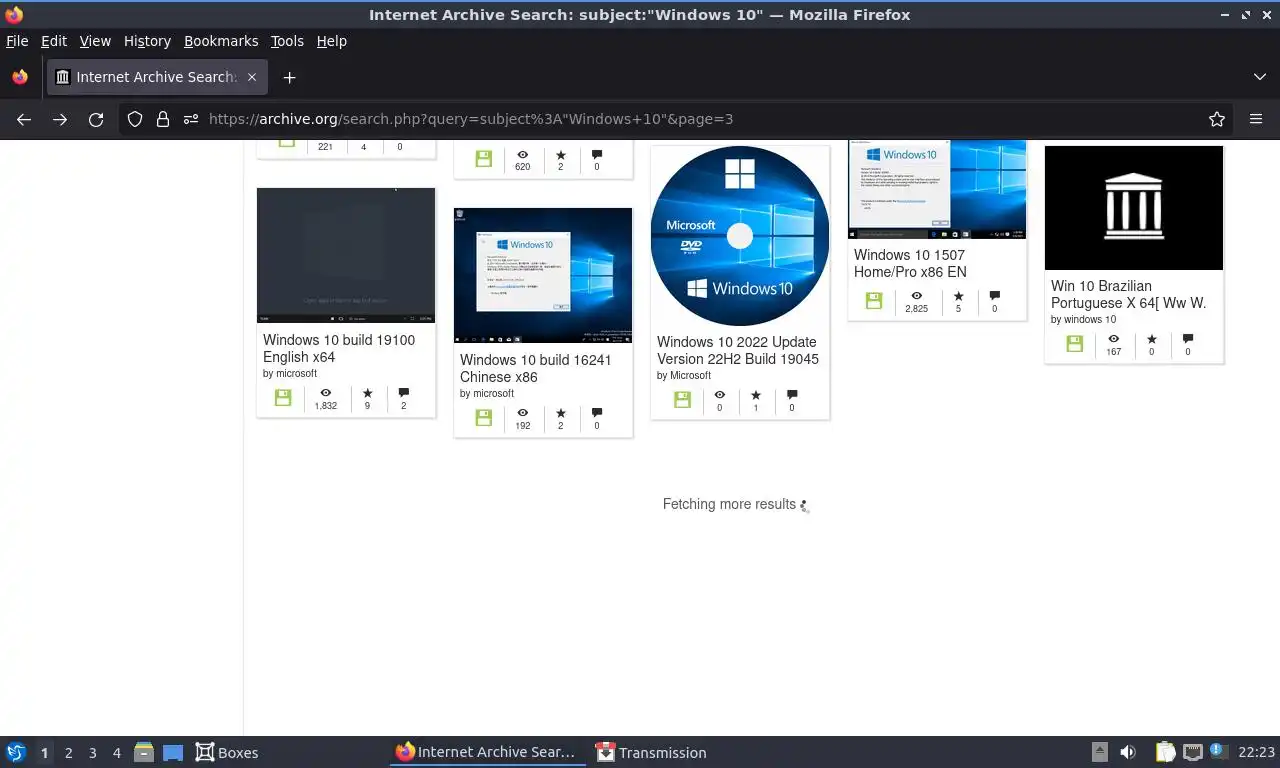Click software icon on Brazilian Portuguese card
This screenshot has width=1280, height=768.
[1074, 343]
